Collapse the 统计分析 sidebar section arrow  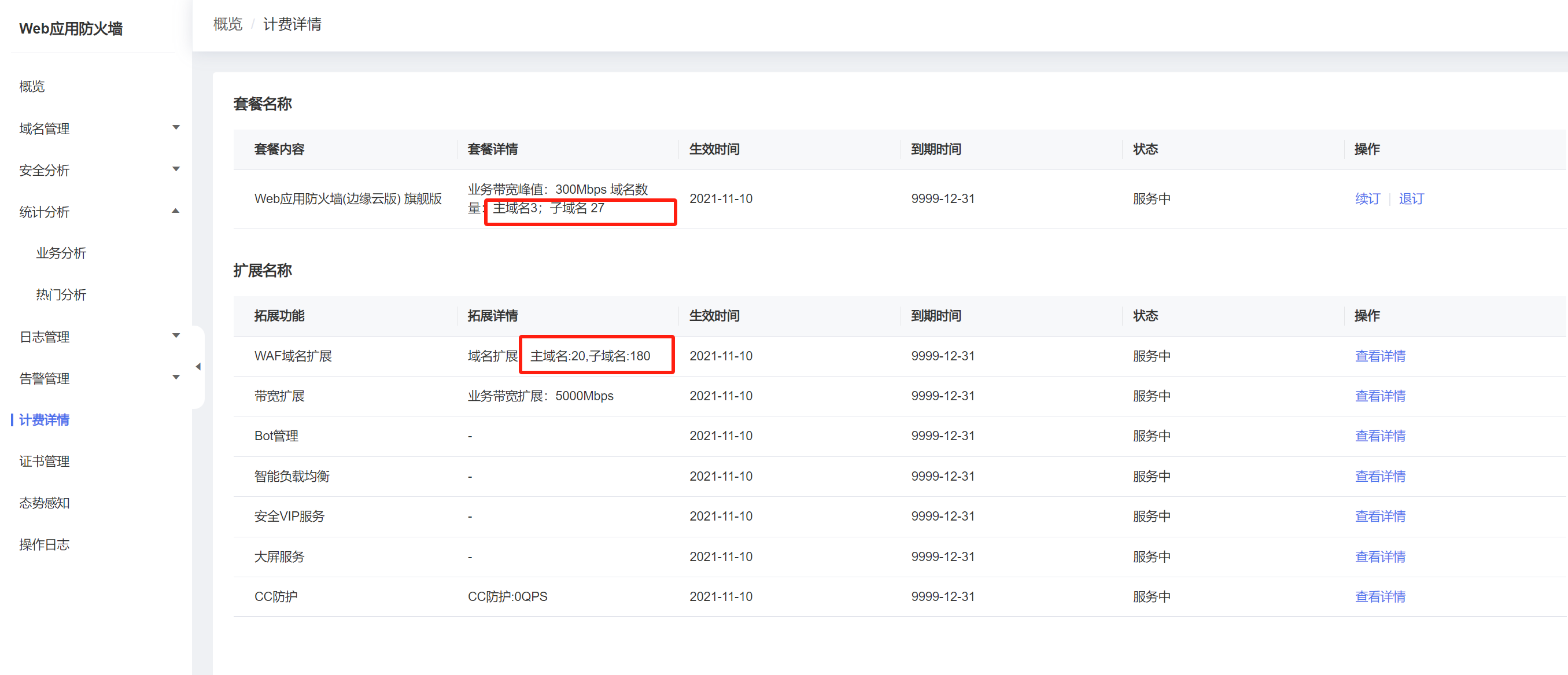[176, 211]
